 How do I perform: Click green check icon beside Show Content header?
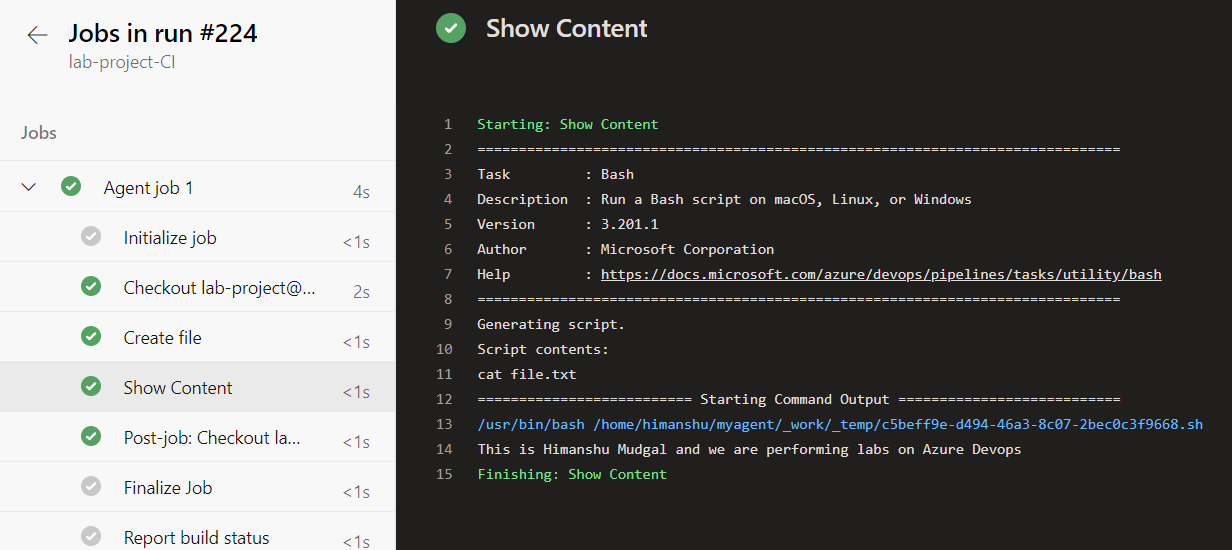tap(451, 28)
